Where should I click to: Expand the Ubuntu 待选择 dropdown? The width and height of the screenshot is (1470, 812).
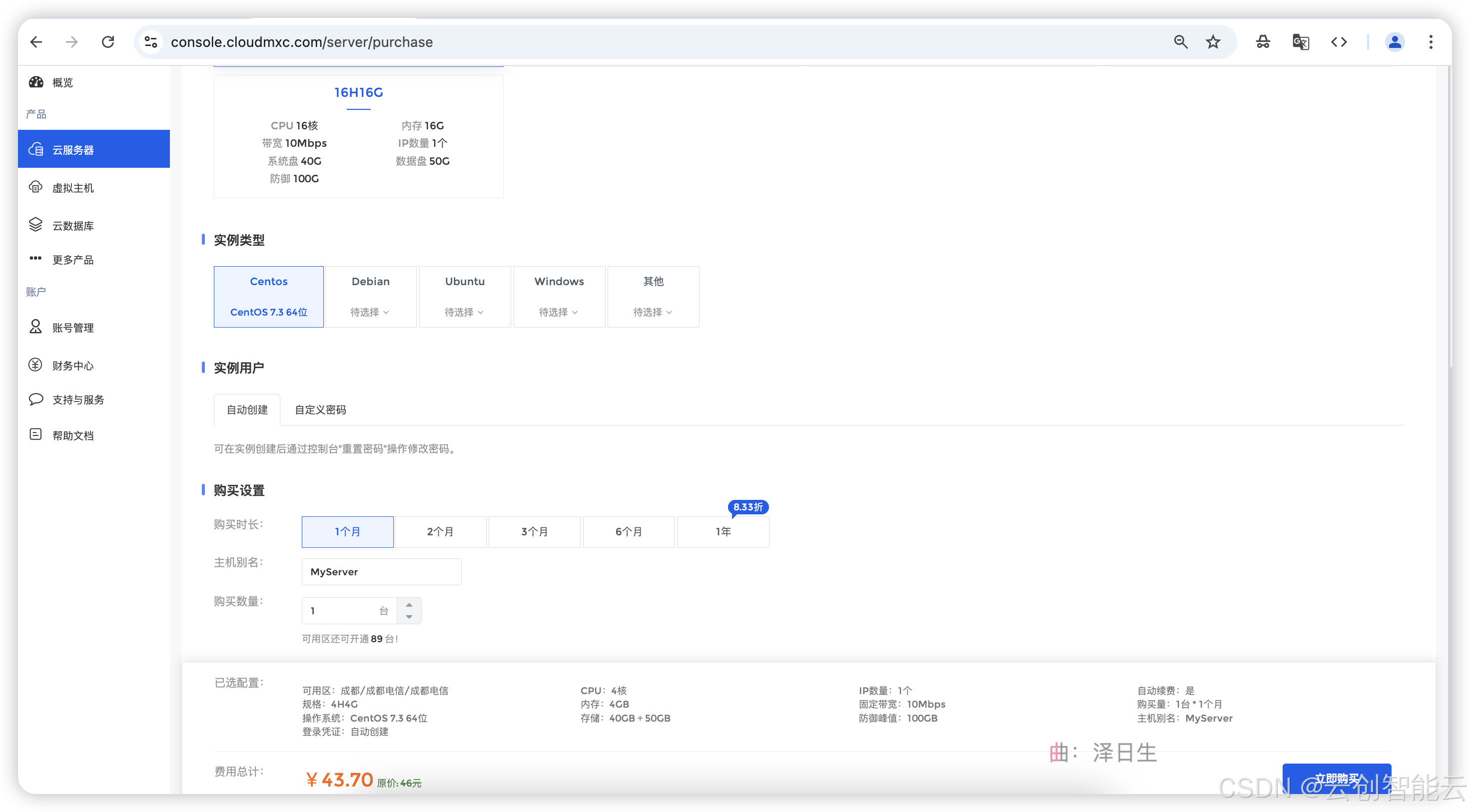[x=464, y=312]
